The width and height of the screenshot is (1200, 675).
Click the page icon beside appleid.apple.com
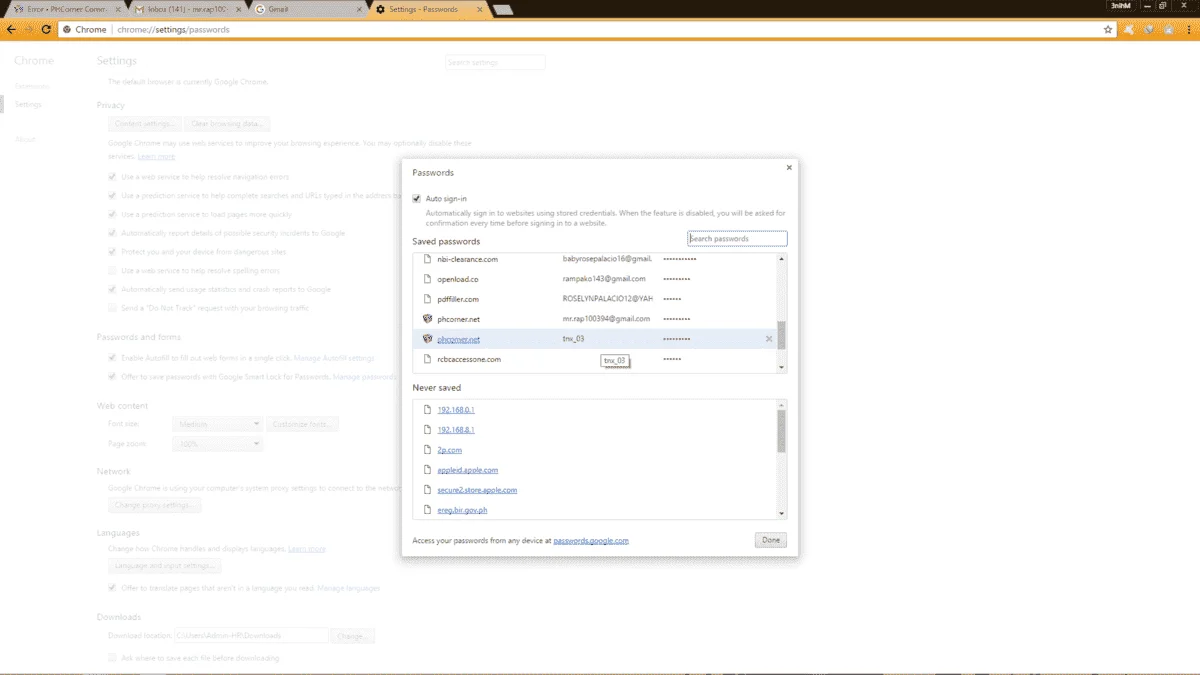point(428,470)
